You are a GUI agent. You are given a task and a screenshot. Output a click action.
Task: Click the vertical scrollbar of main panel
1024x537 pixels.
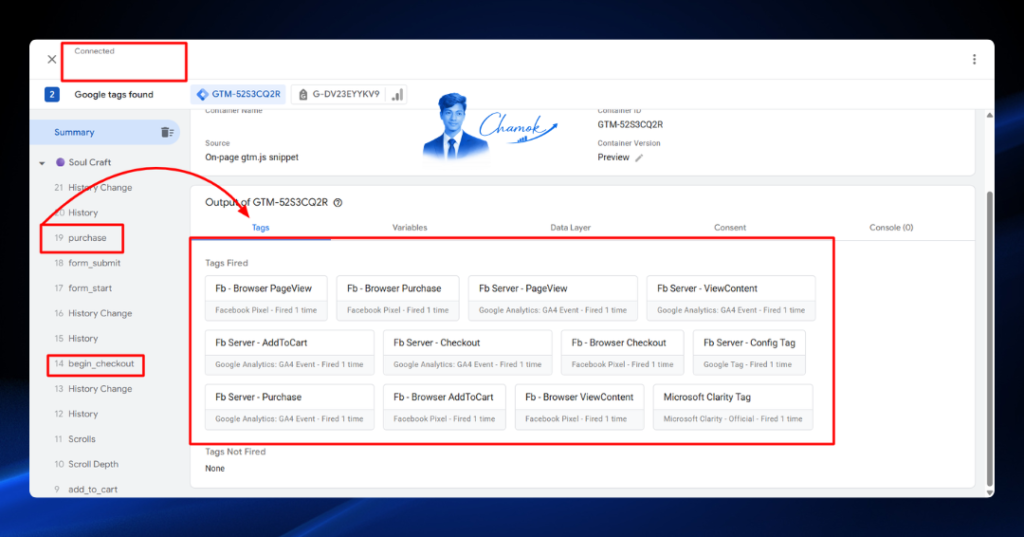pos(989,338)
